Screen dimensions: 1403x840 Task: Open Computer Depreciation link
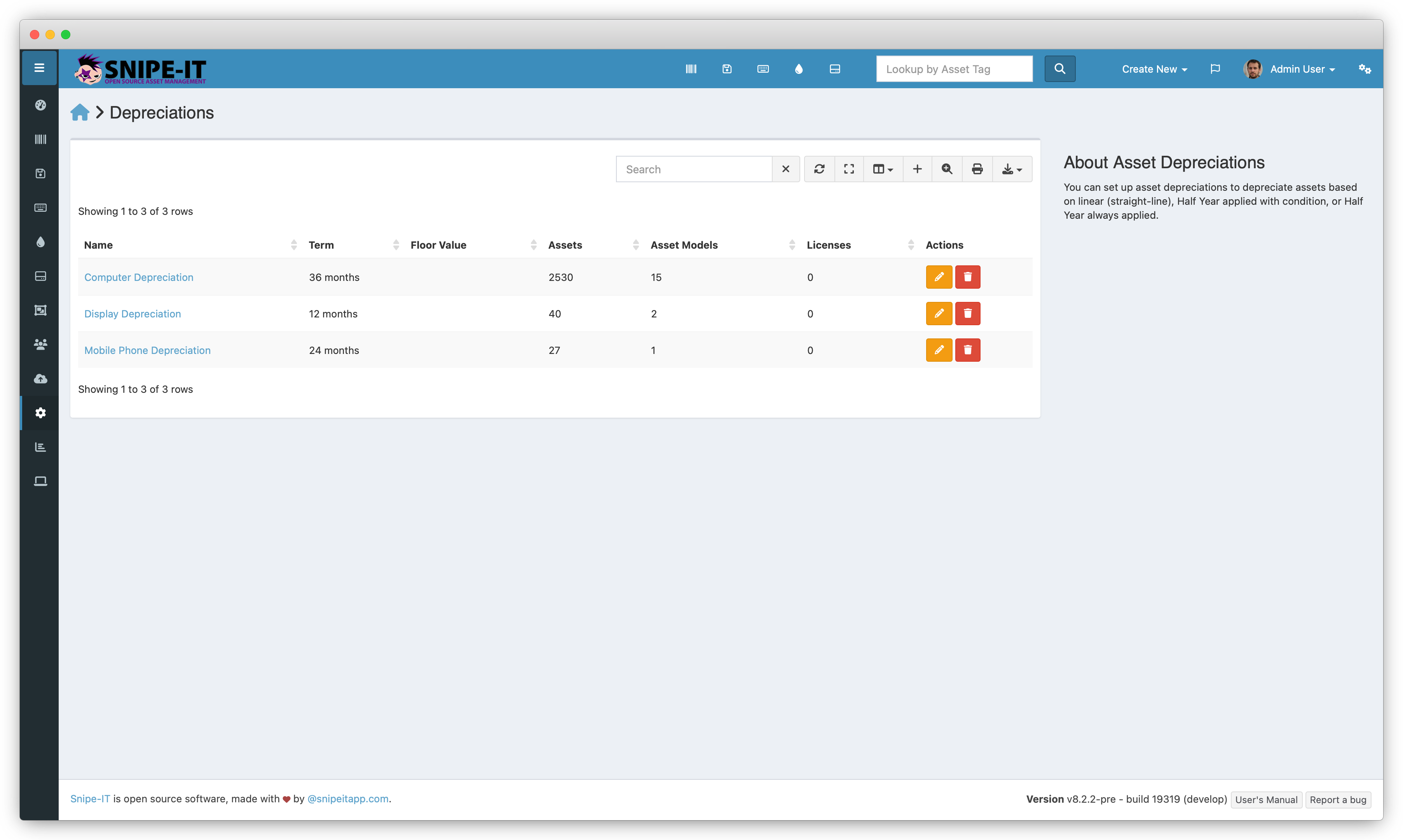coord(139,277)
